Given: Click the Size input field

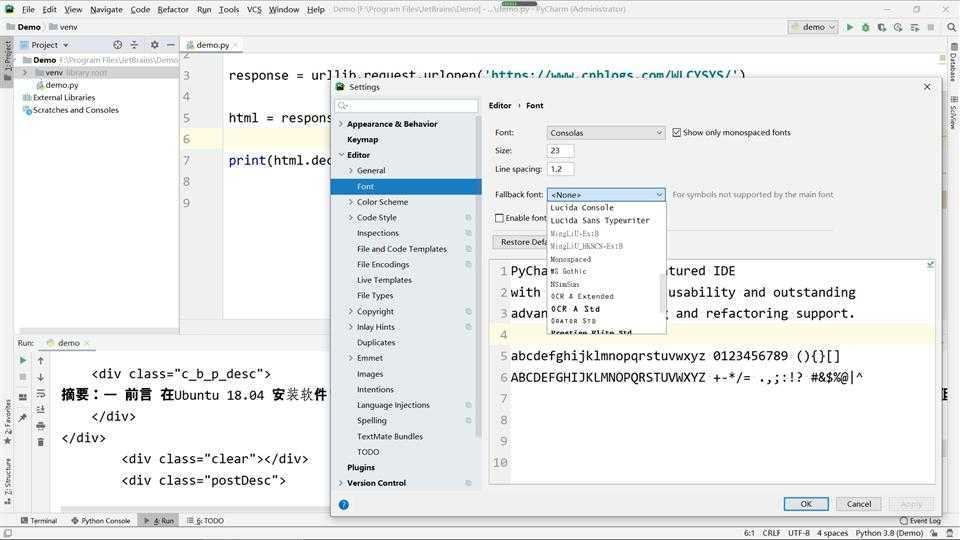Looking at the screenshot, I should coord(560,151).
